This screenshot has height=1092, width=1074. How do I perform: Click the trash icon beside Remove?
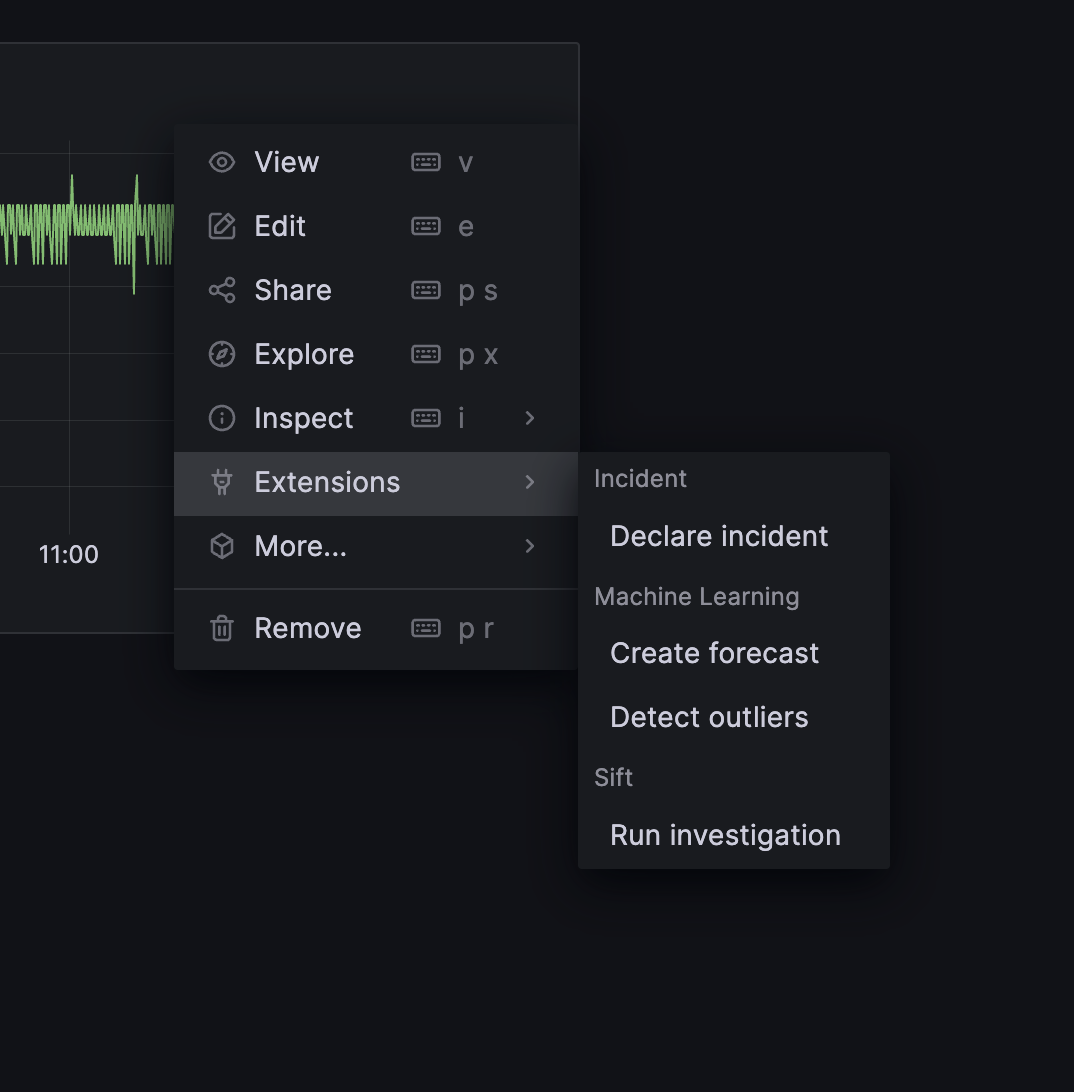pos(221,628)
